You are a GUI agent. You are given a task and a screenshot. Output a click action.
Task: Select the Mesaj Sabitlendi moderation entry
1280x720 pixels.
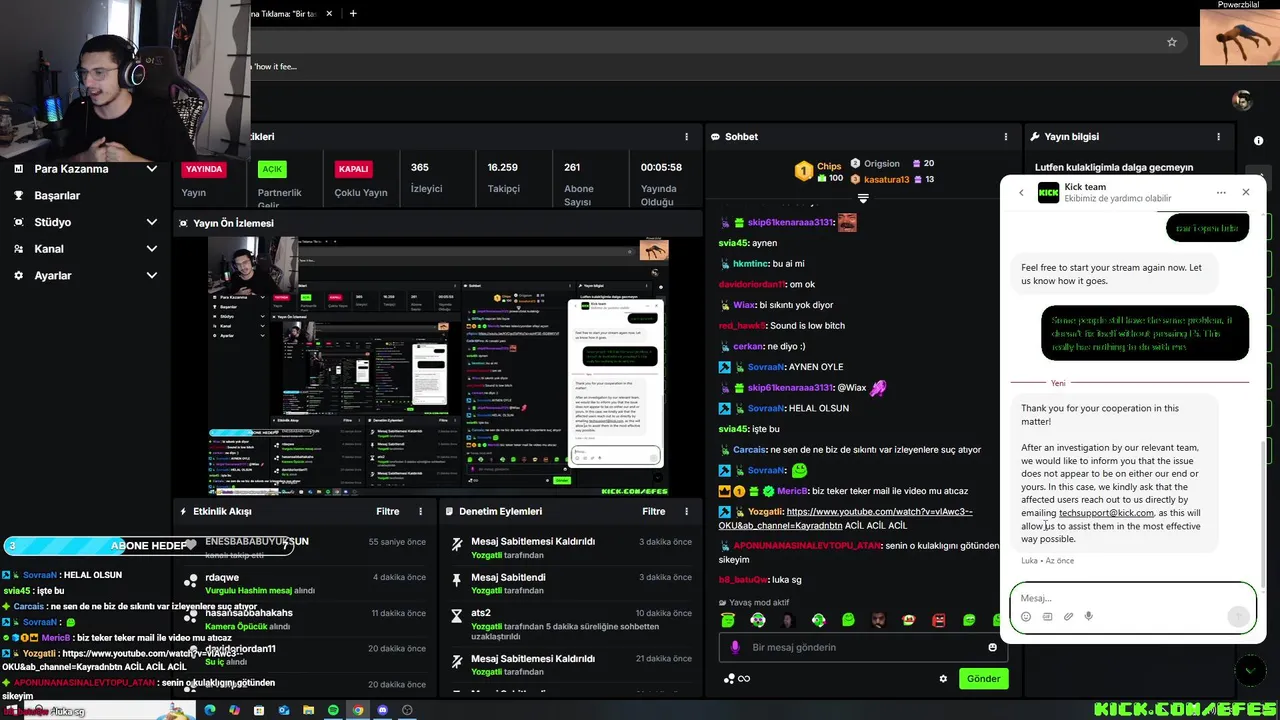tap(572, 584)
